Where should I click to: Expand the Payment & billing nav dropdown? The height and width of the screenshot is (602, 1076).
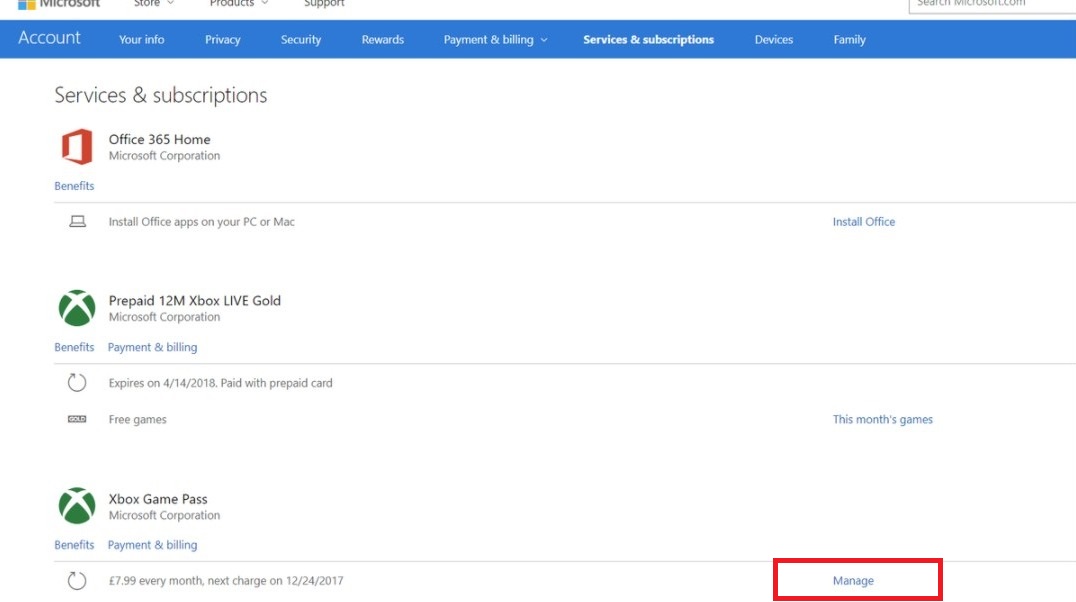pyautogui.click(x=495, y=40)
